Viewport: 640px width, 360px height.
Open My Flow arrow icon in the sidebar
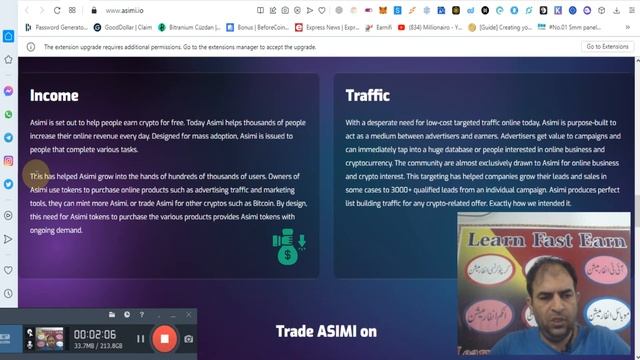[x=8, y=239]
